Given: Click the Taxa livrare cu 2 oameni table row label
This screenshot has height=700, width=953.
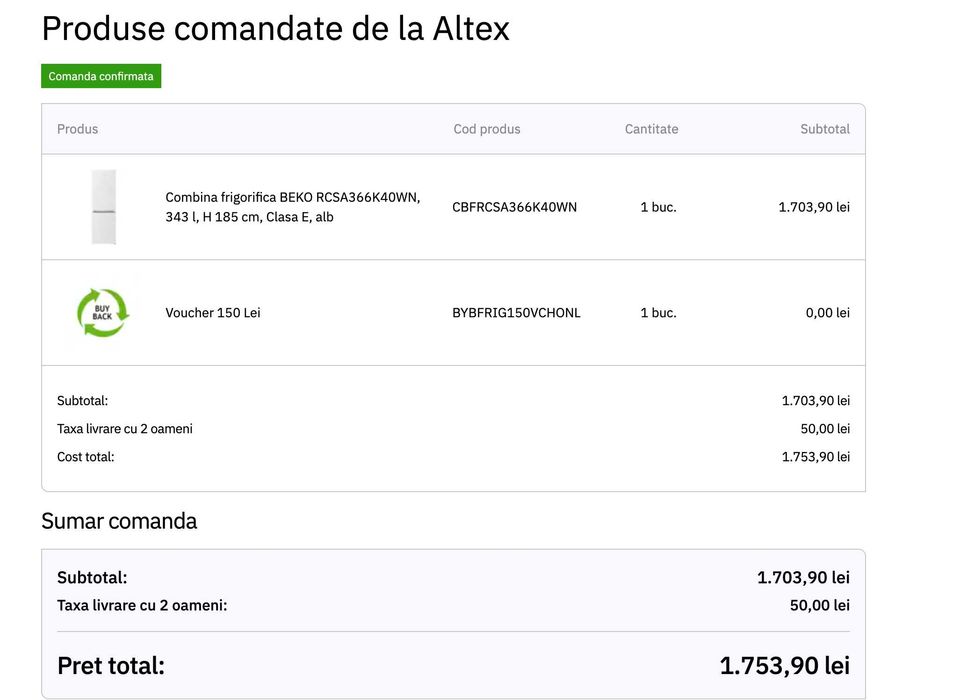Looking at the screenshot, I should pyautogui.click(x=125, y=429).
